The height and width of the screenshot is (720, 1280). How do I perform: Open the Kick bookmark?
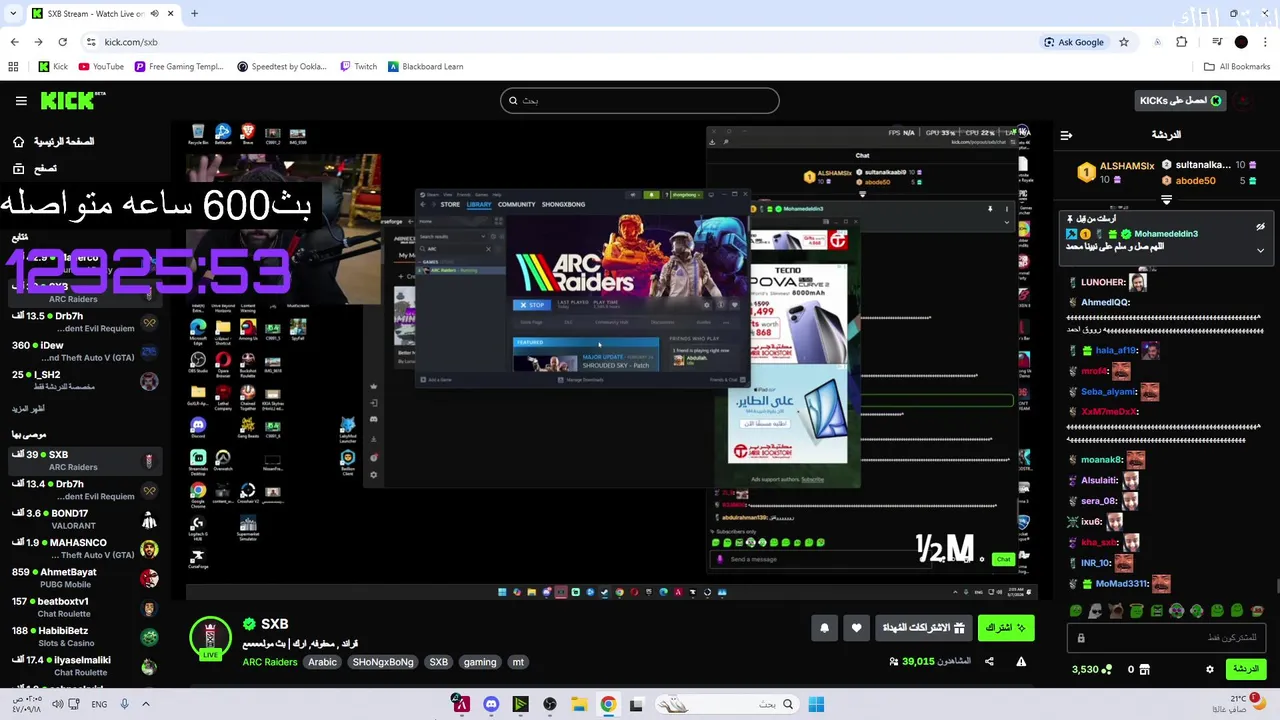point(53,67)
